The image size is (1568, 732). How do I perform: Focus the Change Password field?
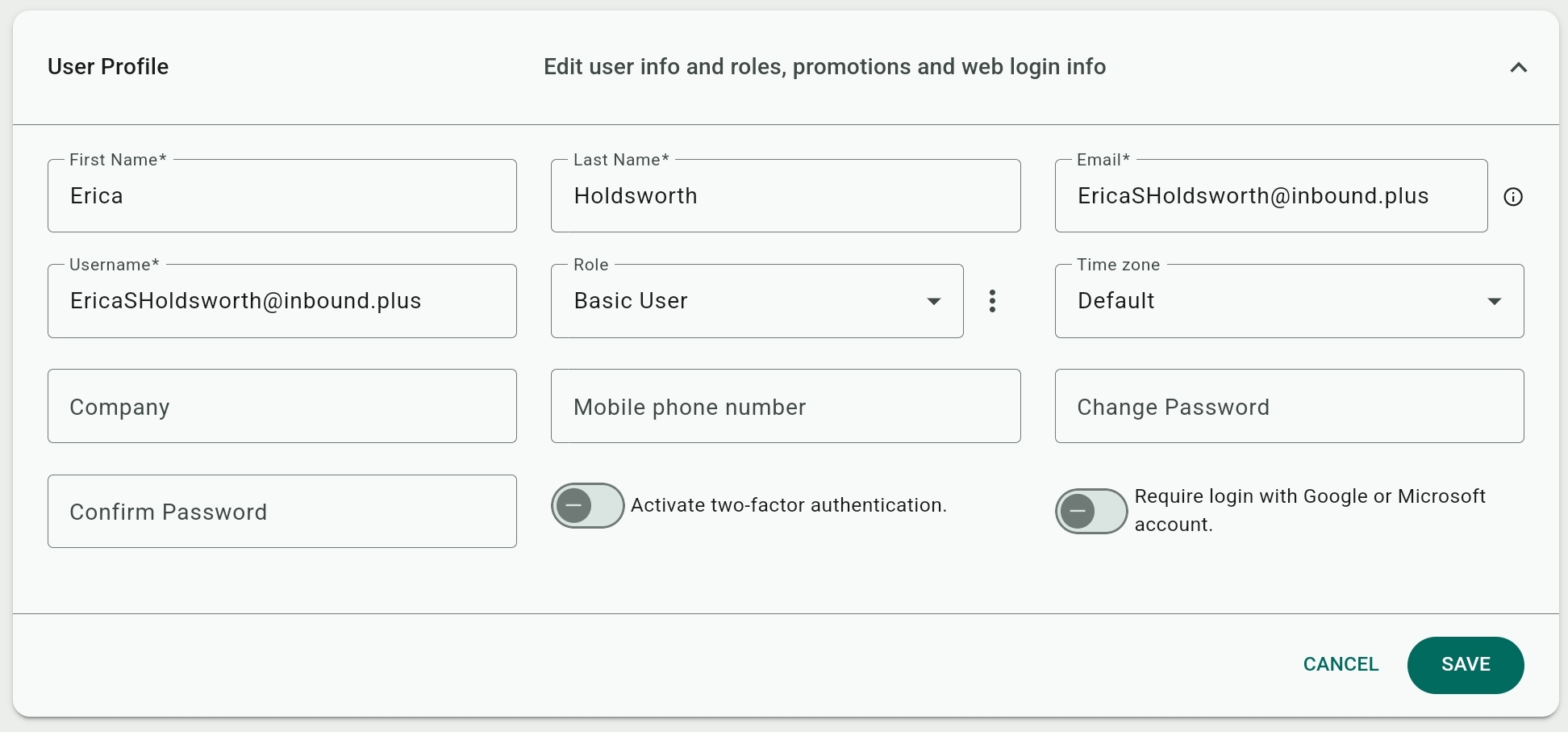point(1288,407)
